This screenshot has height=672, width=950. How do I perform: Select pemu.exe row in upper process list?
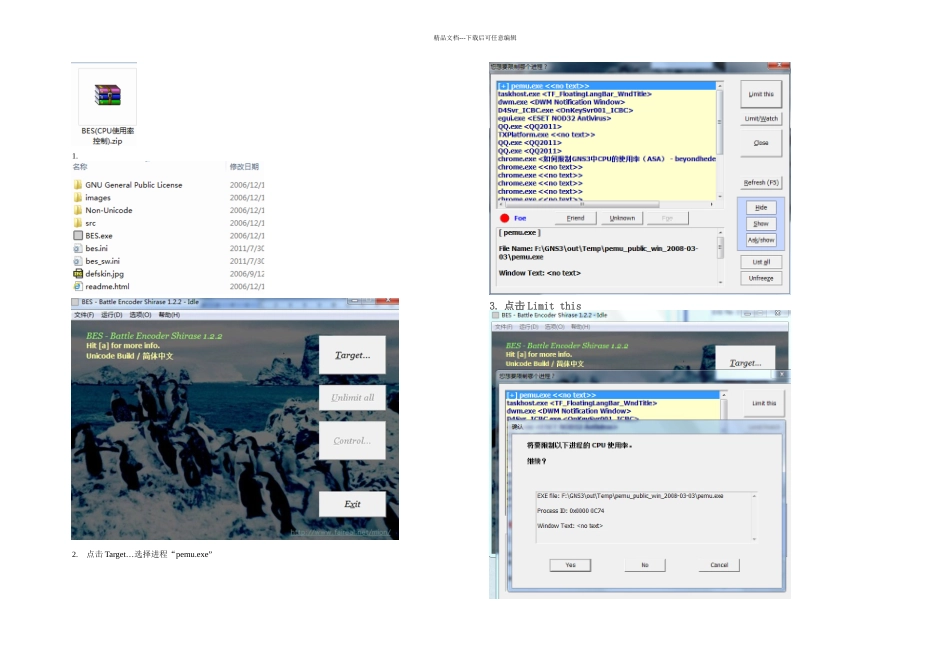(606, 86)
